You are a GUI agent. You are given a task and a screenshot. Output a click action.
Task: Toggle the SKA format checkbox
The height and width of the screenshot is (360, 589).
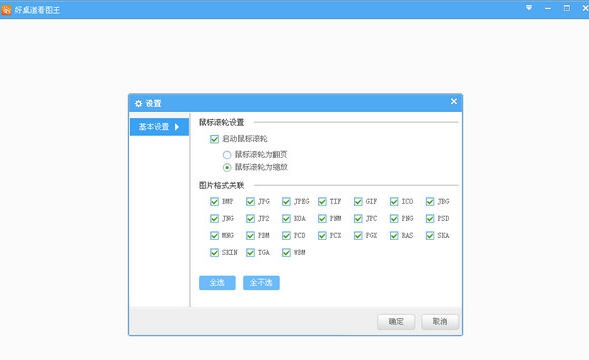tap(430, 236)
